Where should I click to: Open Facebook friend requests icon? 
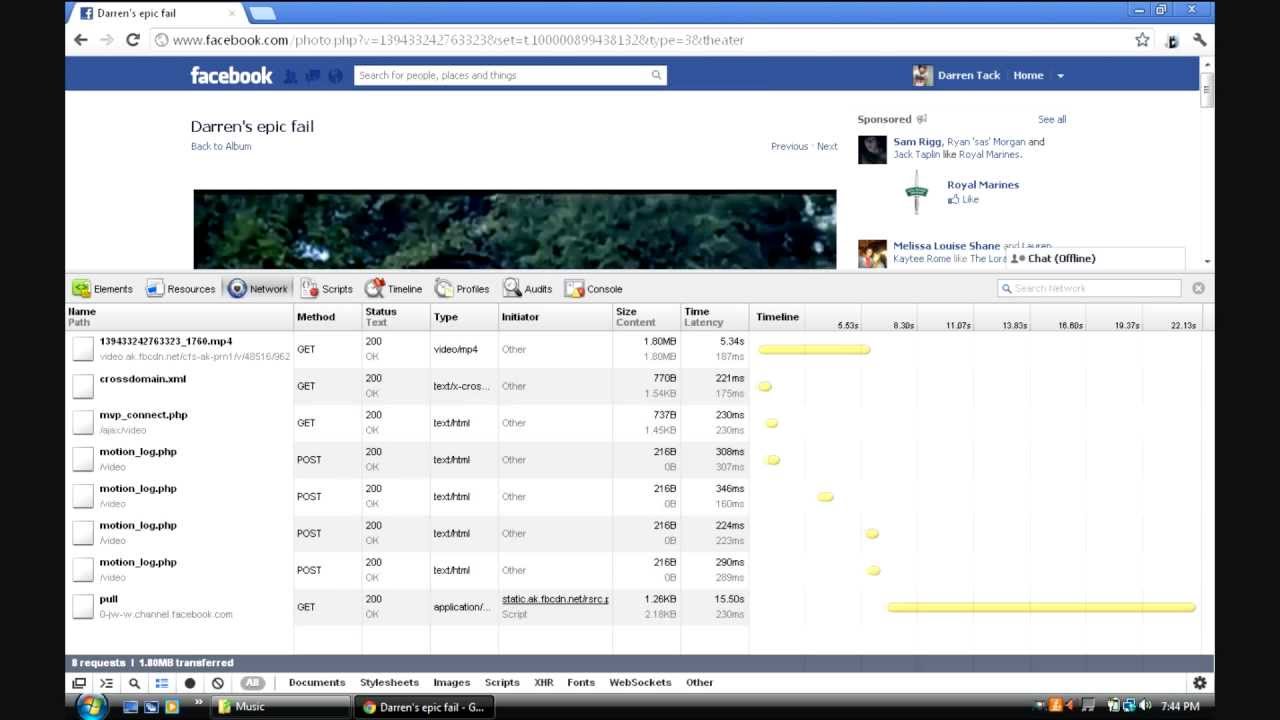pos(290,76)
